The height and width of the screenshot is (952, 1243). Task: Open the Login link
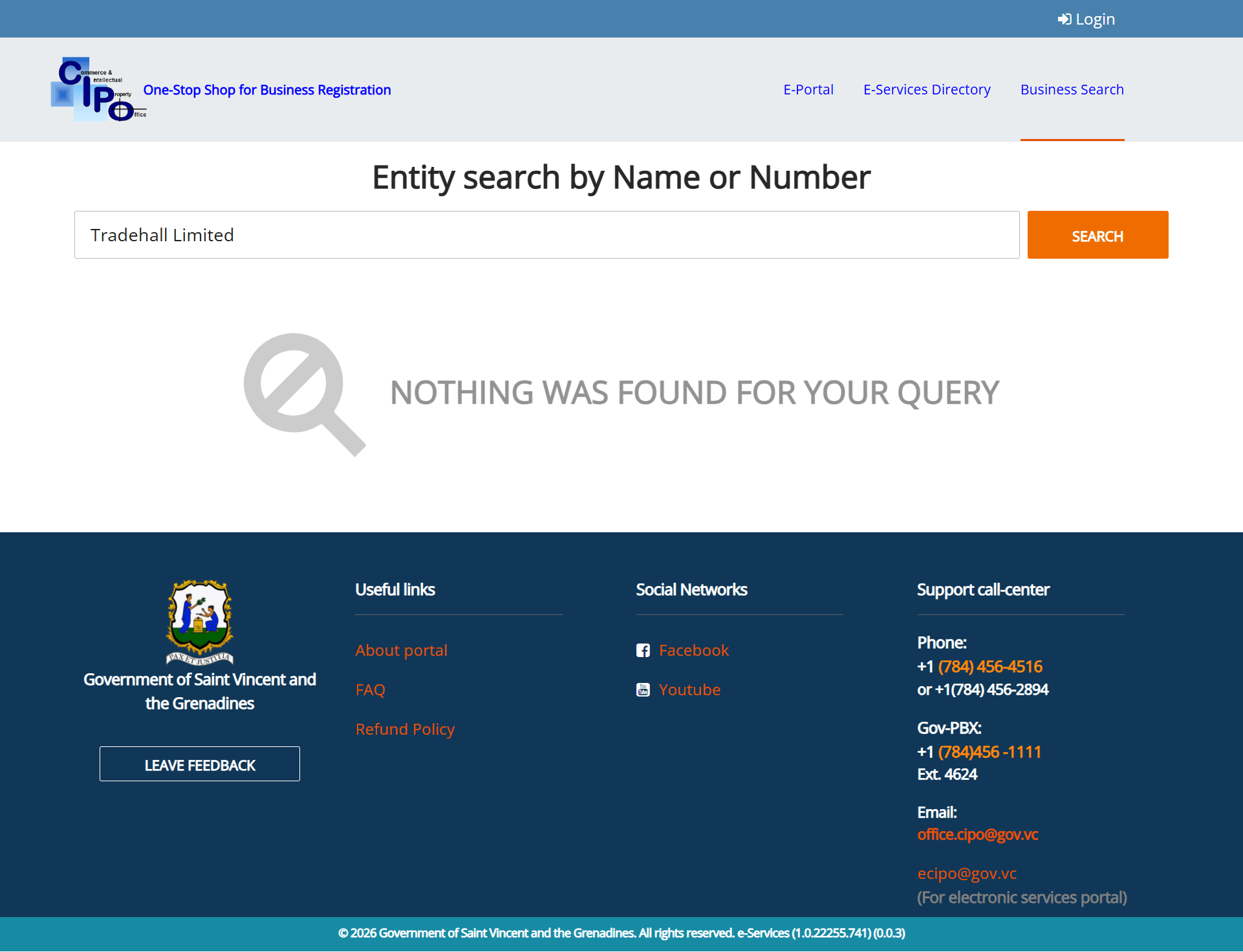tap(1086, 19)
